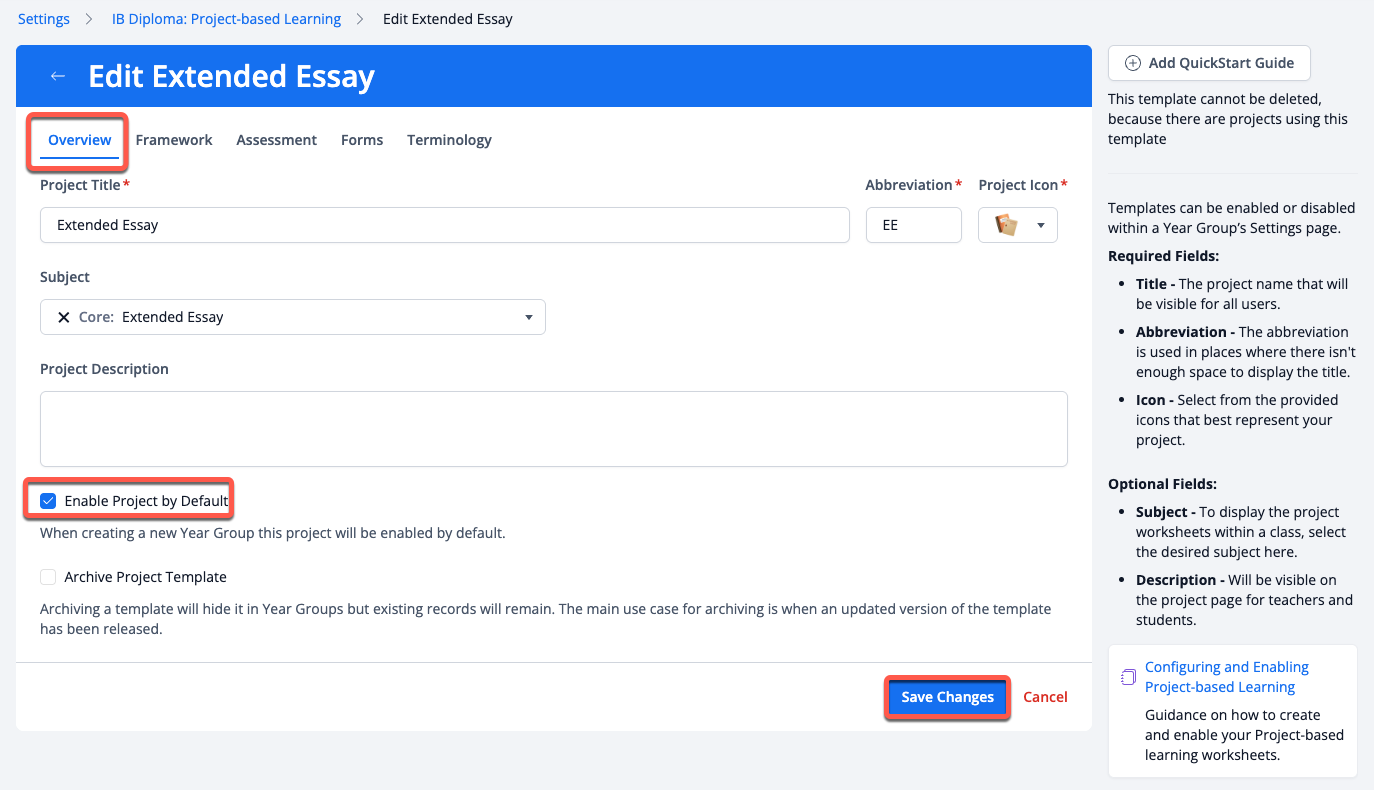Click the back arrow in the header
This screenshot has height=790, width=1374.
(58, 77)
